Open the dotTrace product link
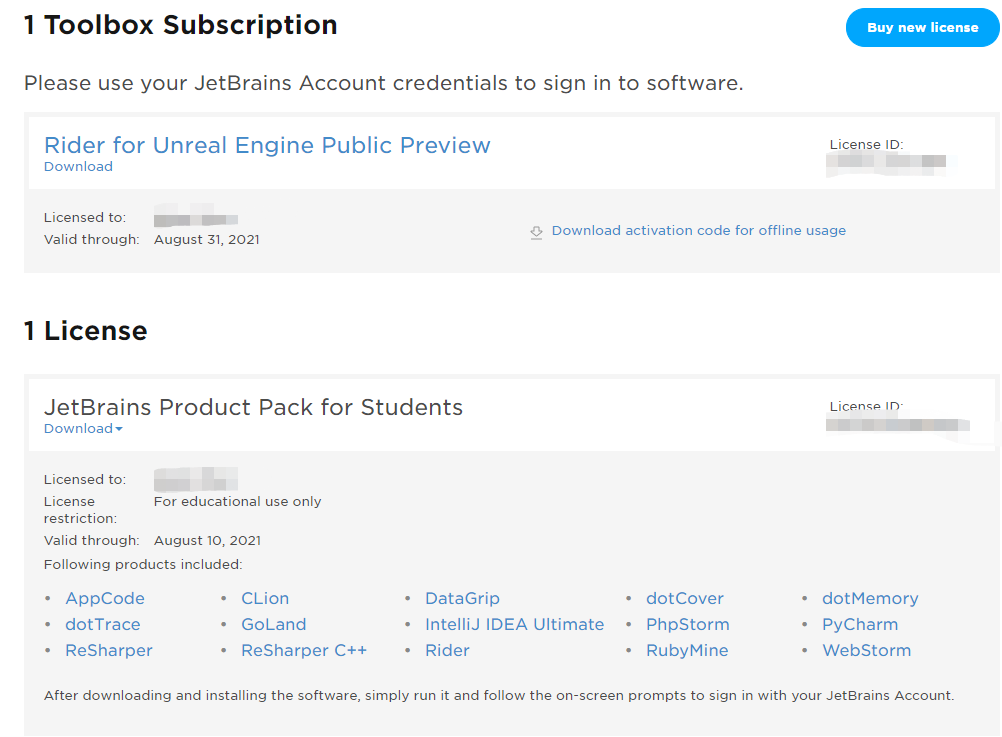Viewport: 1002px width, 737px height. pyautogui.click(x=103, y=625)
